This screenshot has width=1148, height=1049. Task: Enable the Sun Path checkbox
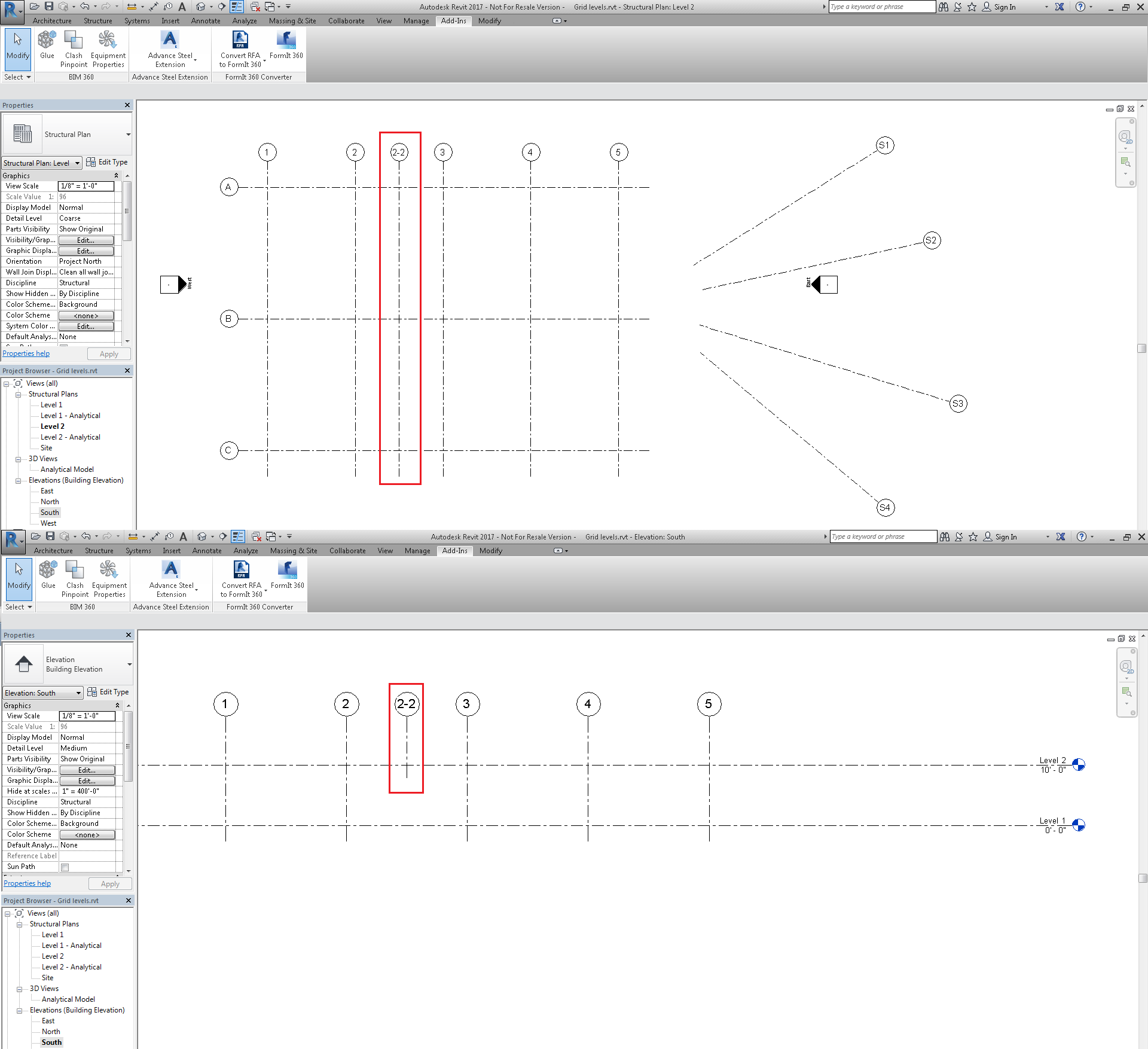pos(65,867)
